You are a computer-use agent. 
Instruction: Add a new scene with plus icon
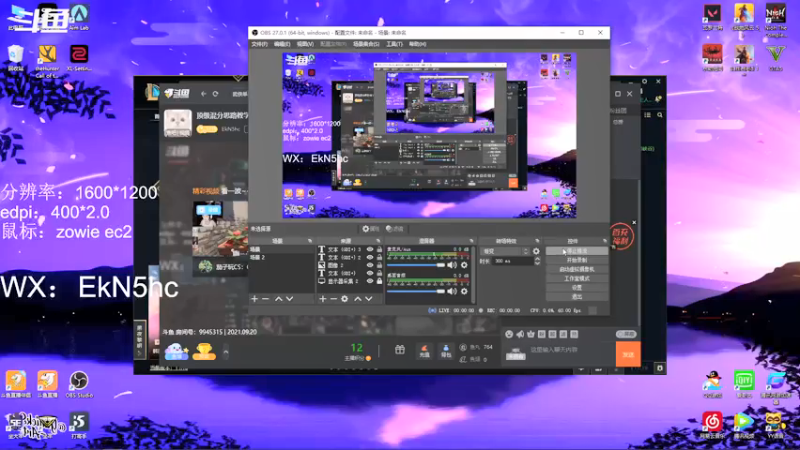tap(255, 299)
